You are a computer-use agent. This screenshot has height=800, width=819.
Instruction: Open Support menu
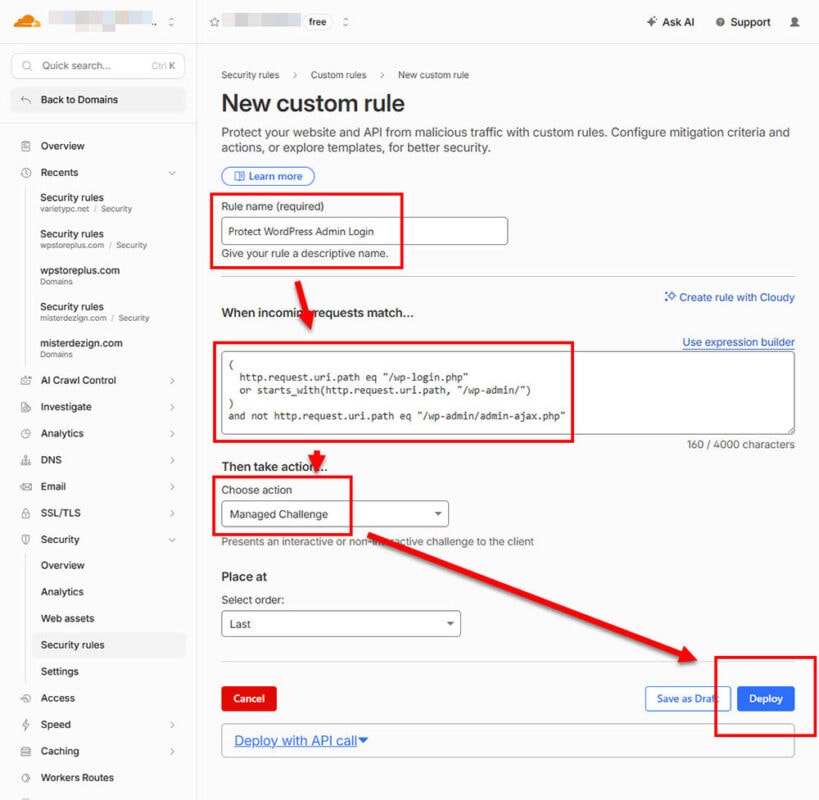coord(743,22)
